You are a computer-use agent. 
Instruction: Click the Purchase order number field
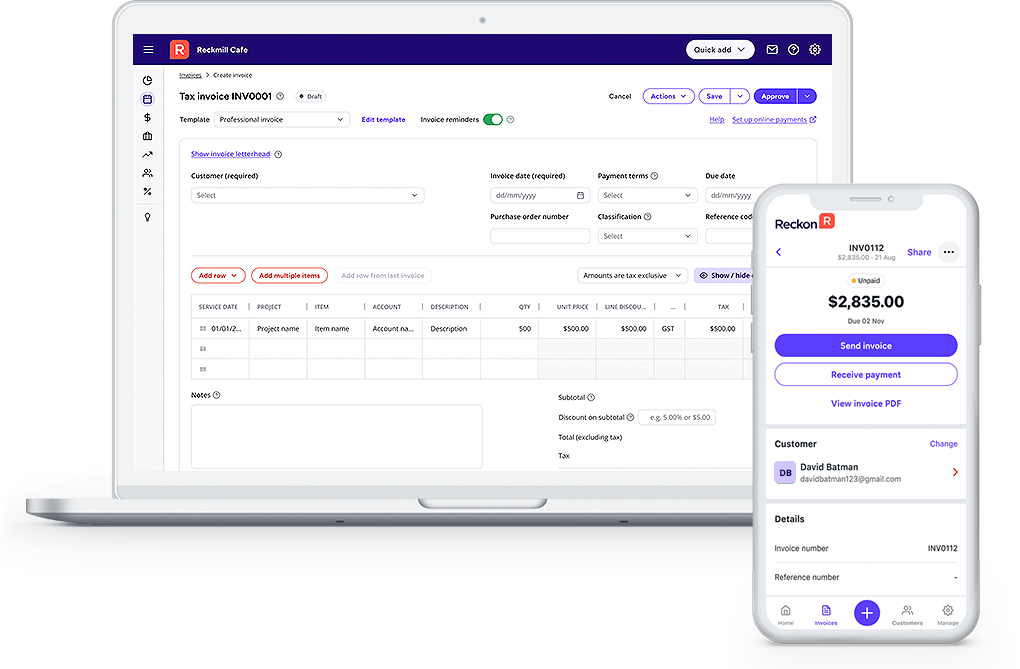(x=540, y=236)
